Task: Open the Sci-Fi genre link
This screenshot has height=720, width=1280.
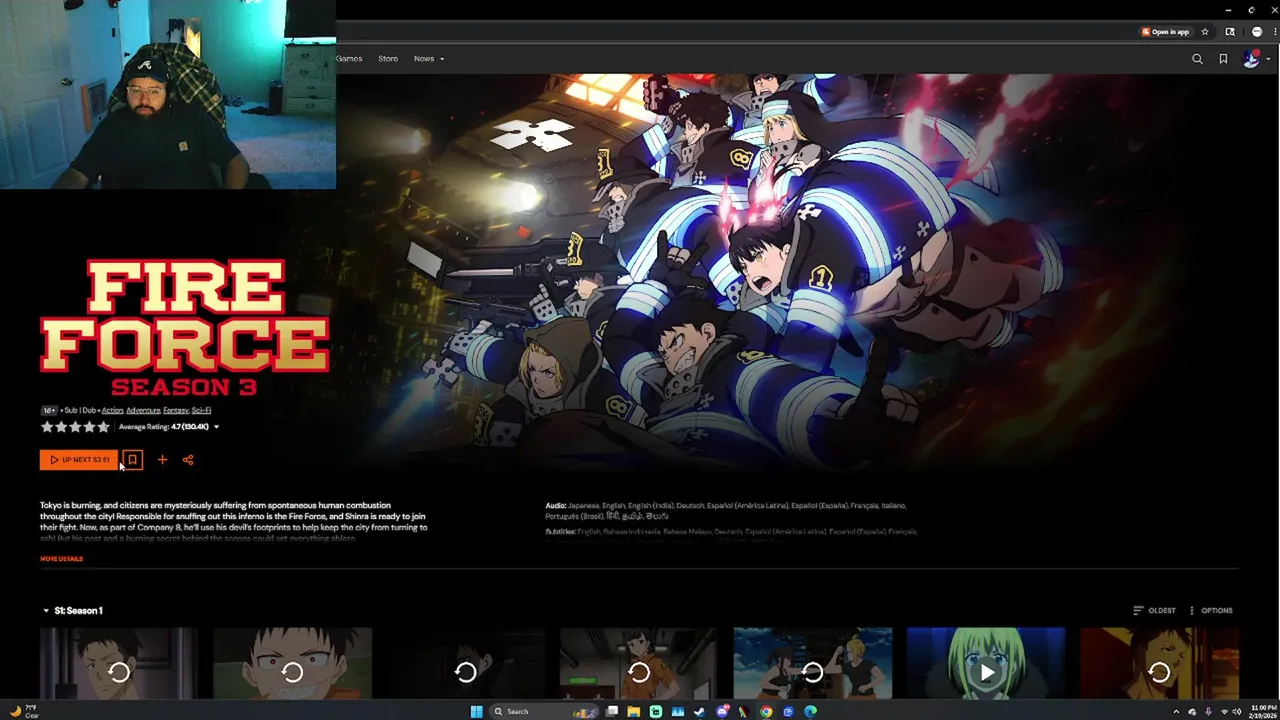Action: coord(201,410)
